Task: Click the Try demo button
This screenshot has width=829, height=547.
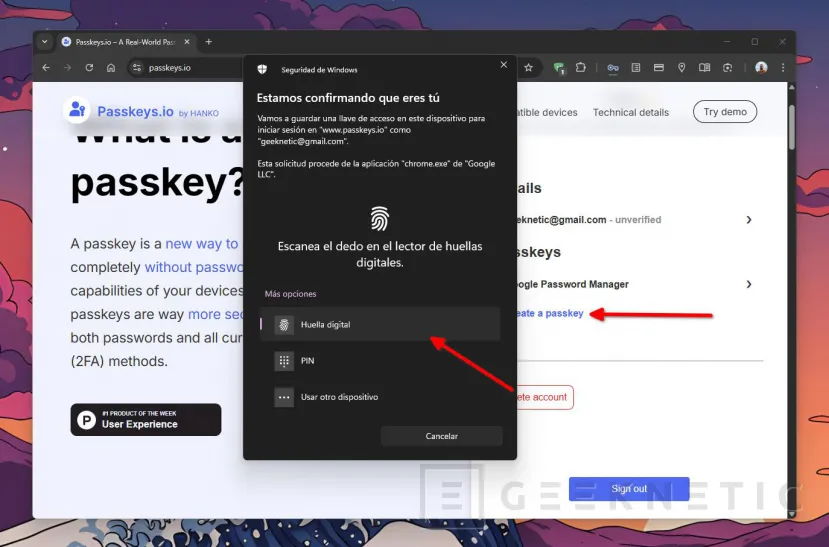Action: (x=725, y=112)
